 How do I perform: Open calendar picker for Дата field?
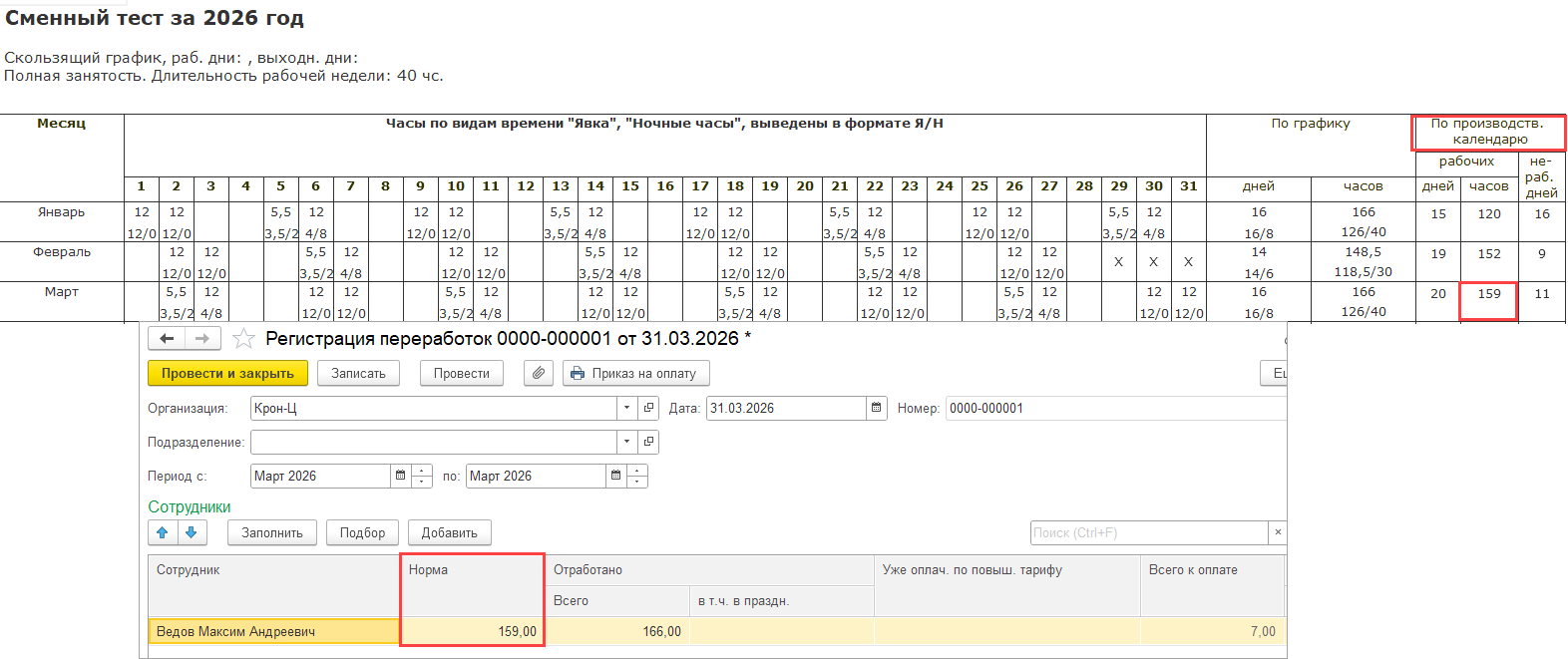(876, 408)
